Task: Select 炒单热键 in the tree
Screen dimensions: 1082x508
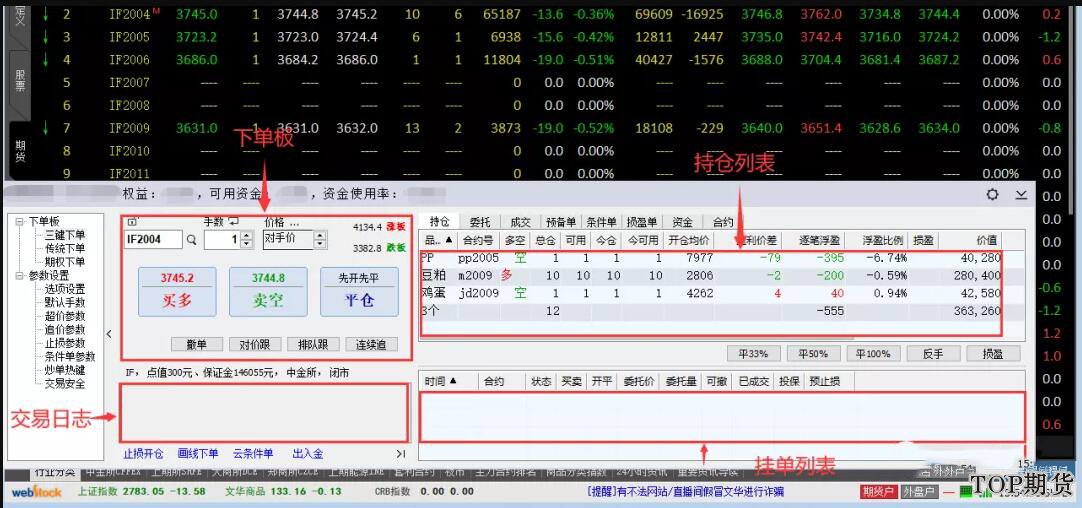Action: [x=66, y=370]
